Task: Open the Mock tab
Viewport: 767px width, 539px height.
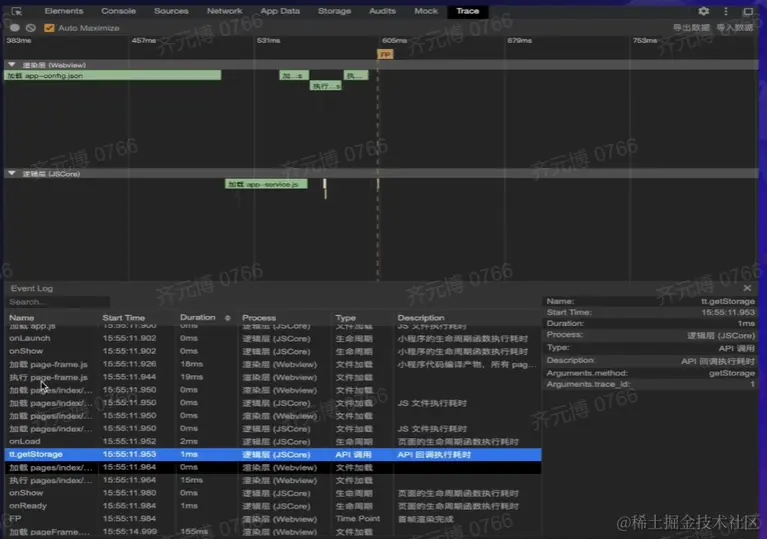Action: click(x=426, y=11)
